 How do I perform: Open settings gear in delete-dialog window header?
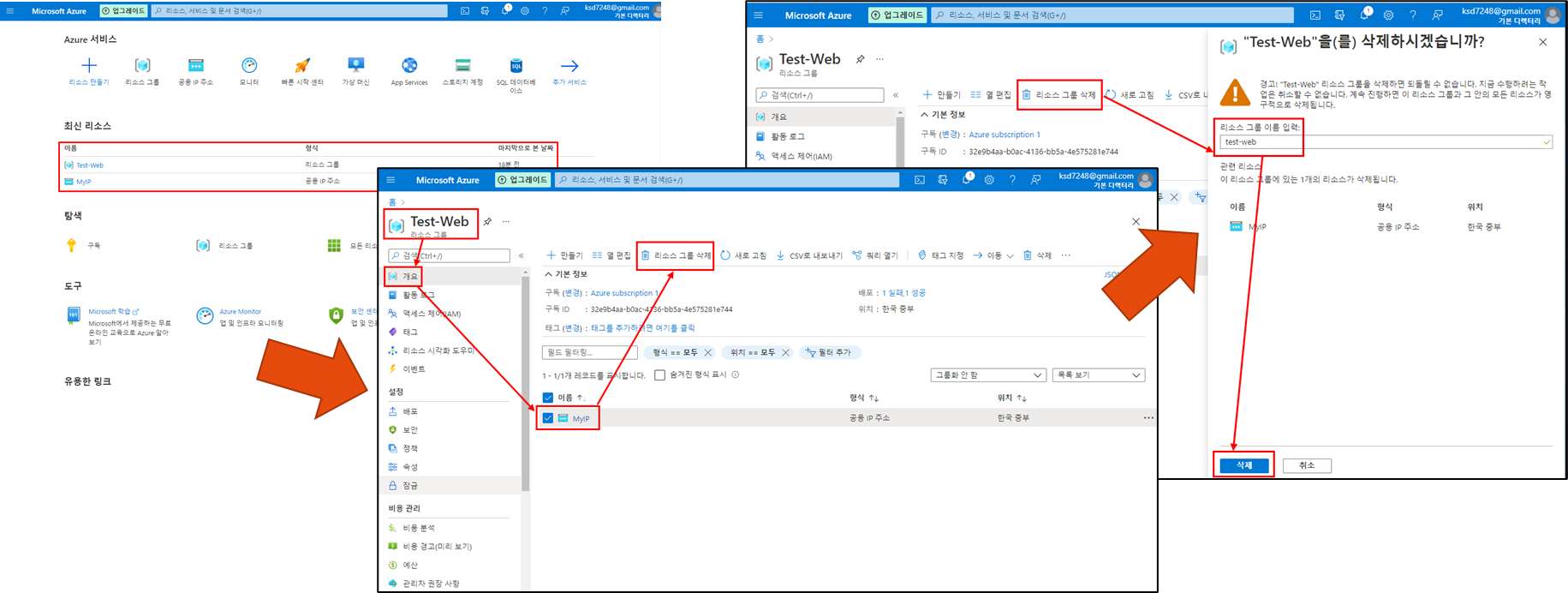(x=1388, y=15)
